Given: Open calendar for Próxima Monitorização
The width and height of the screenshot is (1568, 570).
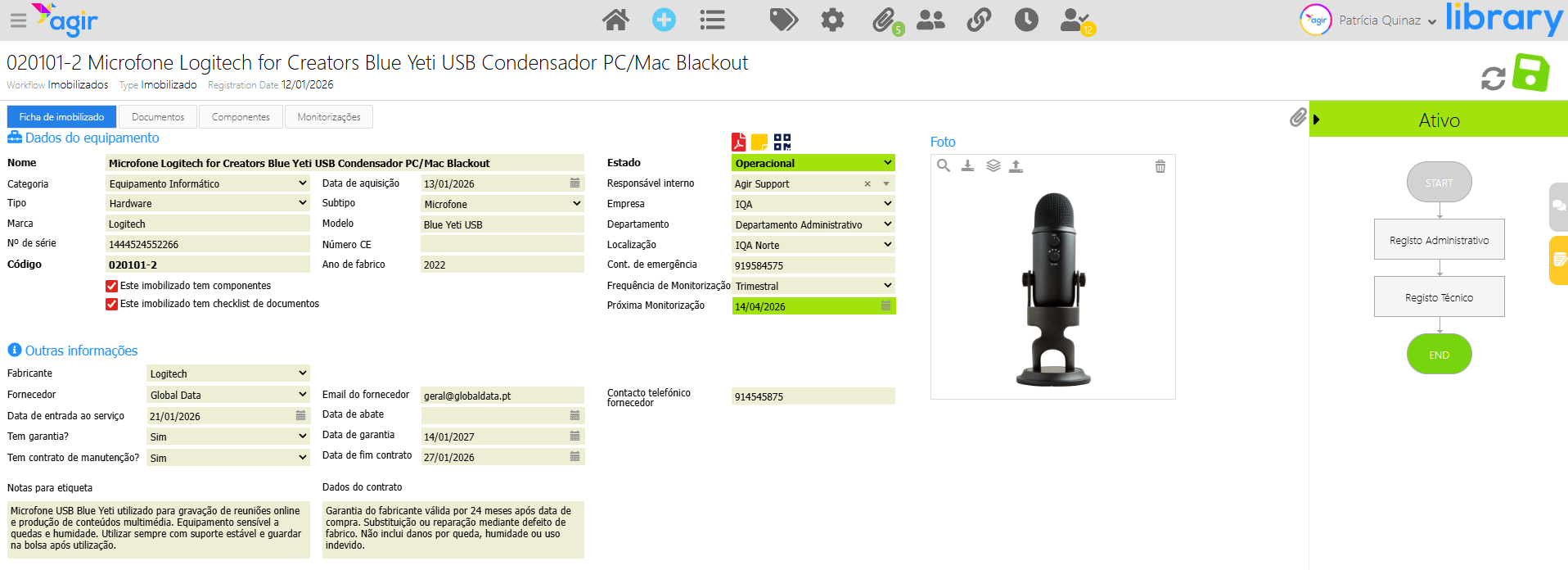Looking at the screenshot, I should 885,305.
